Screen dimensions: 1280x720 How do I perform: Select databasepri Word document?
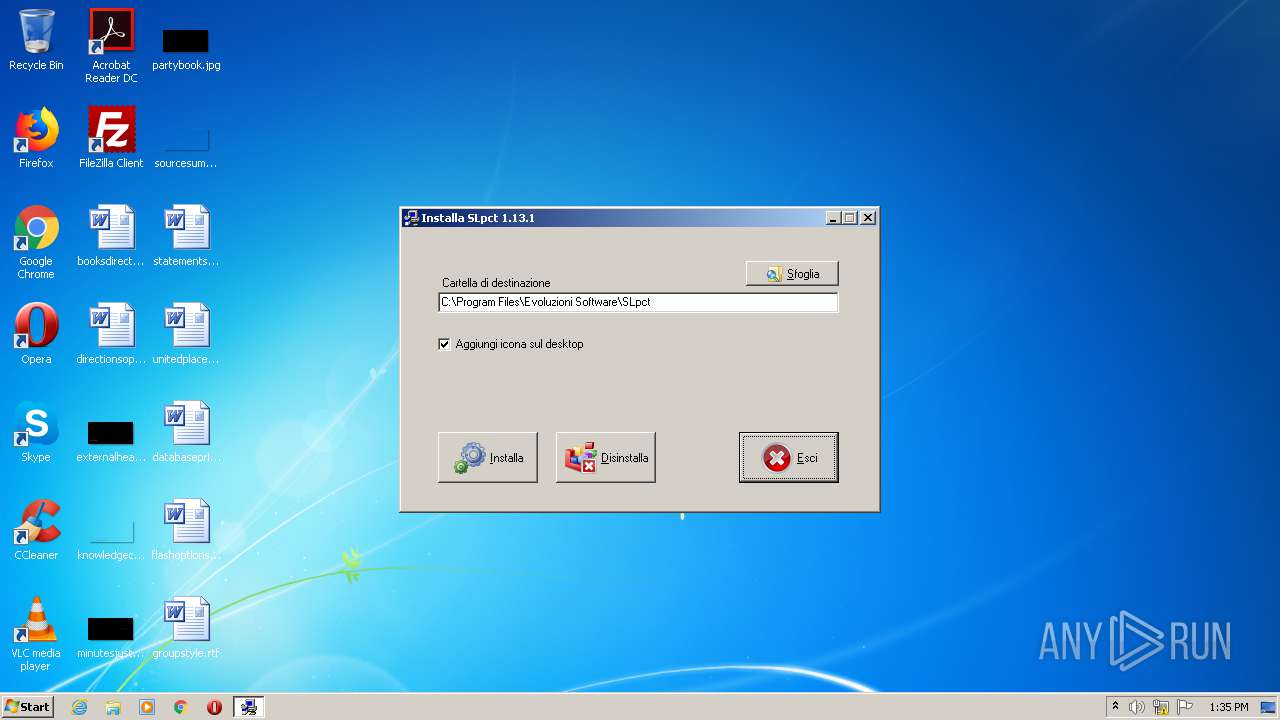[x=186, y=432]
